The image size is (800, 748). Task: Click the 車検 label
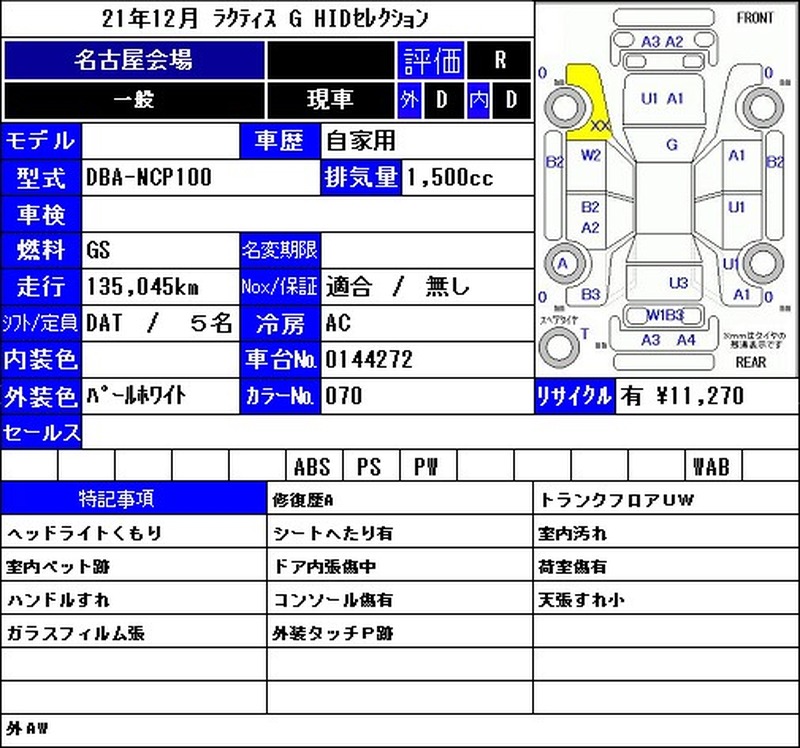point(41,214)
